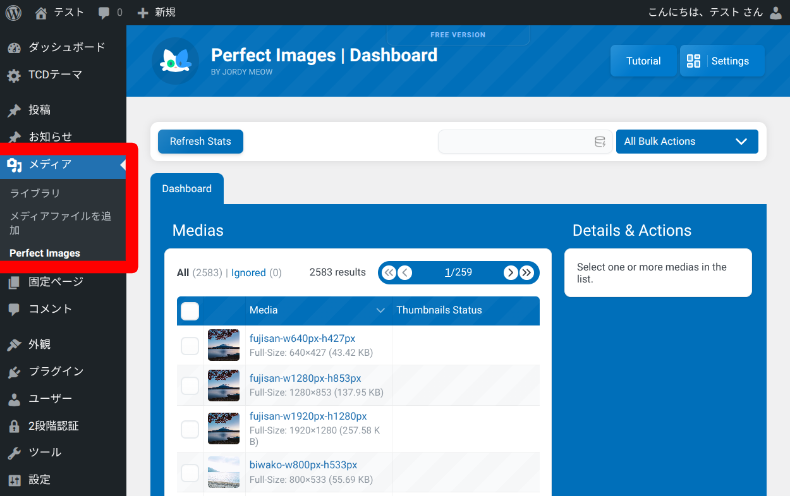Switch to the Dashboard tab
This screenshot has height=496, width=790.
(x=187, y=189)
